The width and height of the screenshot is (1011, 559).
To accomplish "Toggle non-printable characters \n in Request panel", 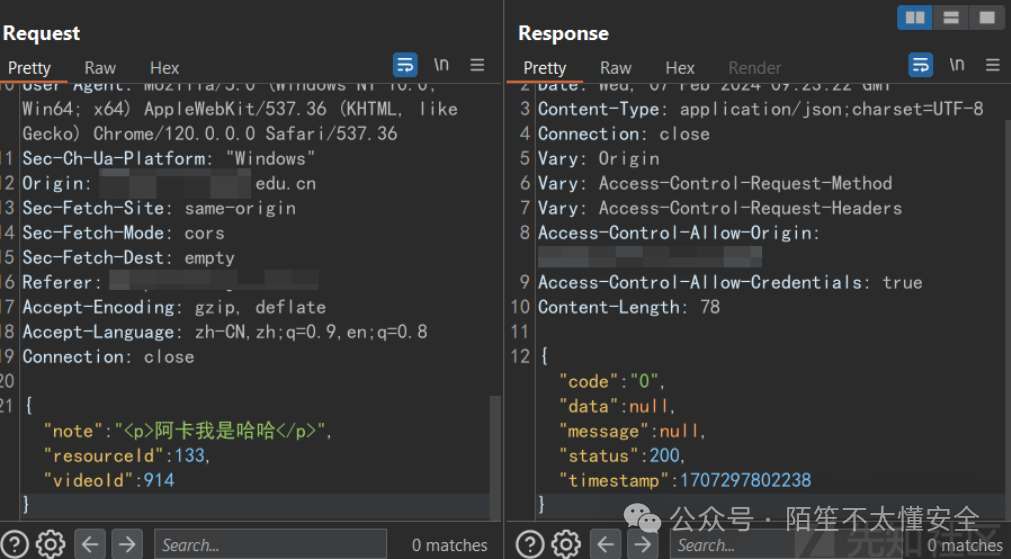I will (x=441, y=64).
